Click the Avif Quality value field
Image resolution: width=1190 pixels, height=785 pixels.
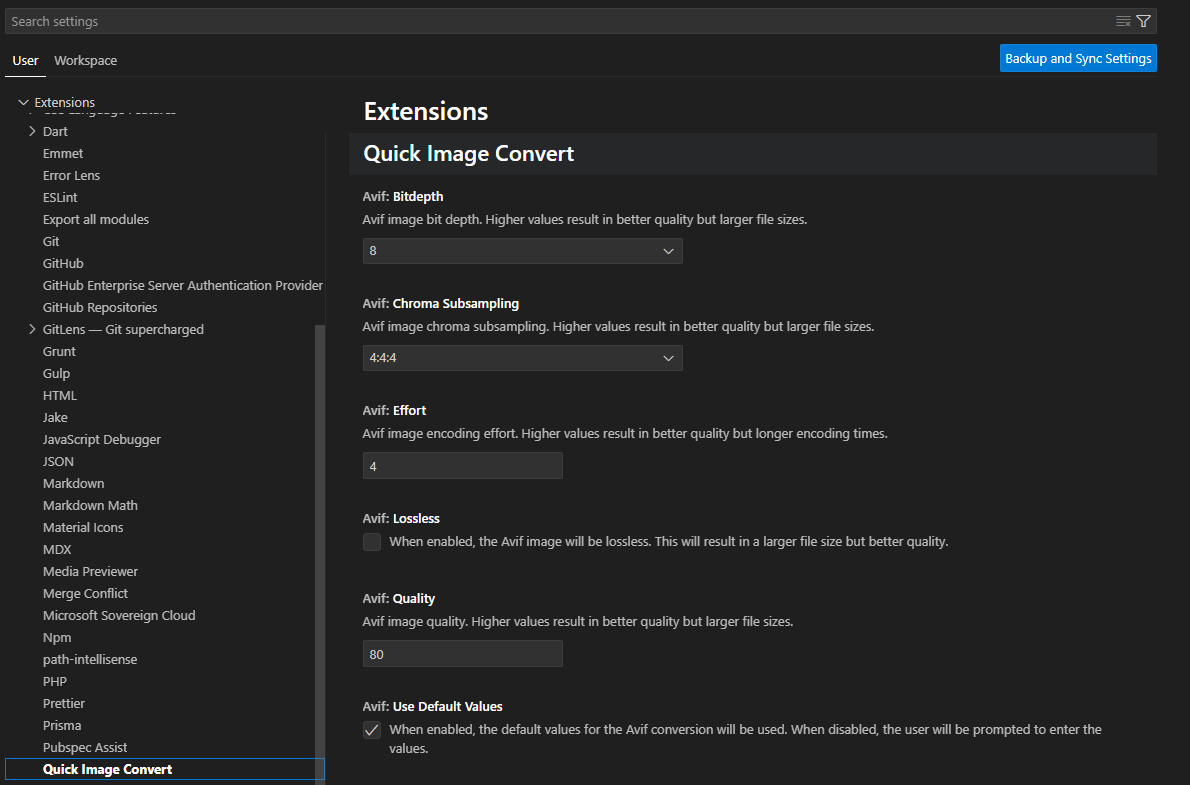(462, 654)
